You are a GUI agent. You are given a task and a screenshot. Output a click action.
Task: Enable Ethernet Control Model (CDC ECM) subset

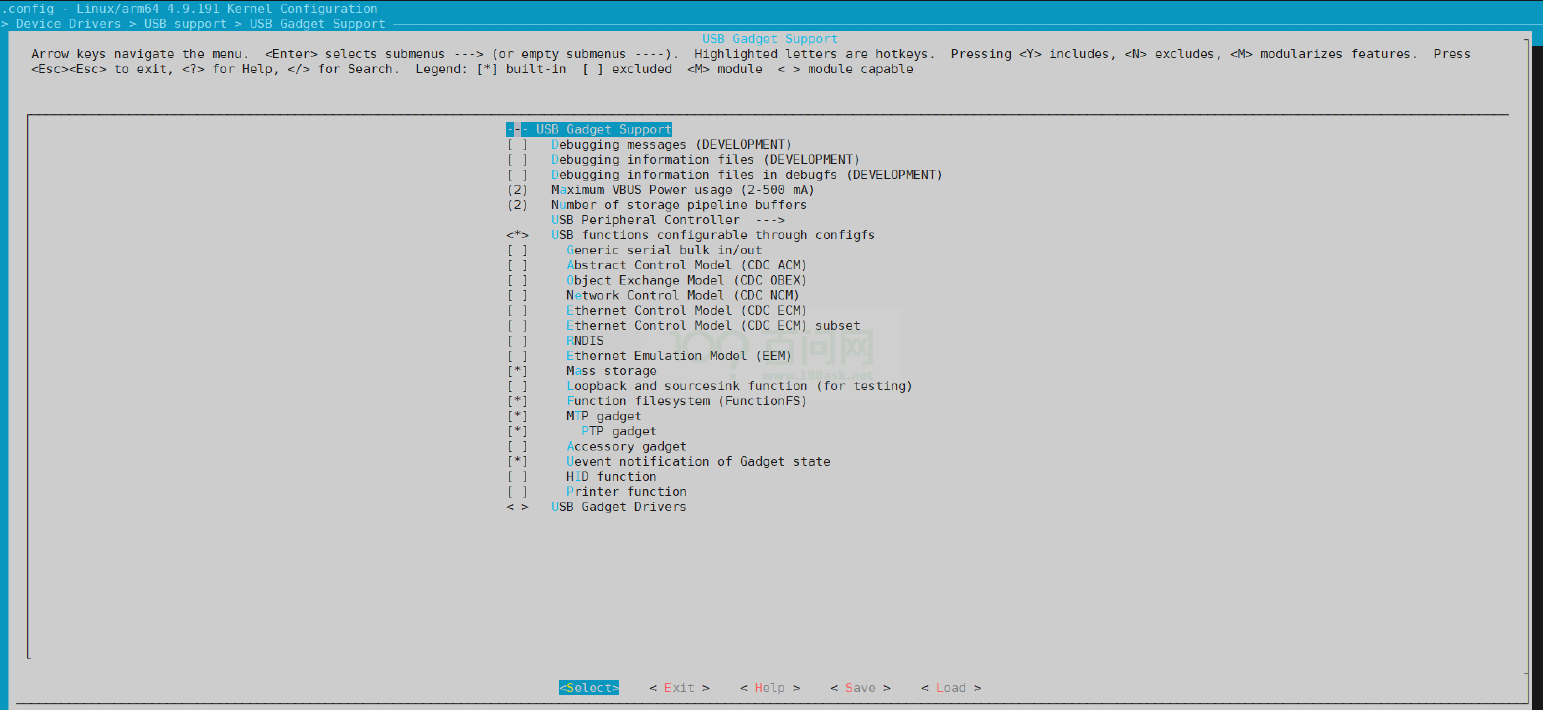pos(683,325)
